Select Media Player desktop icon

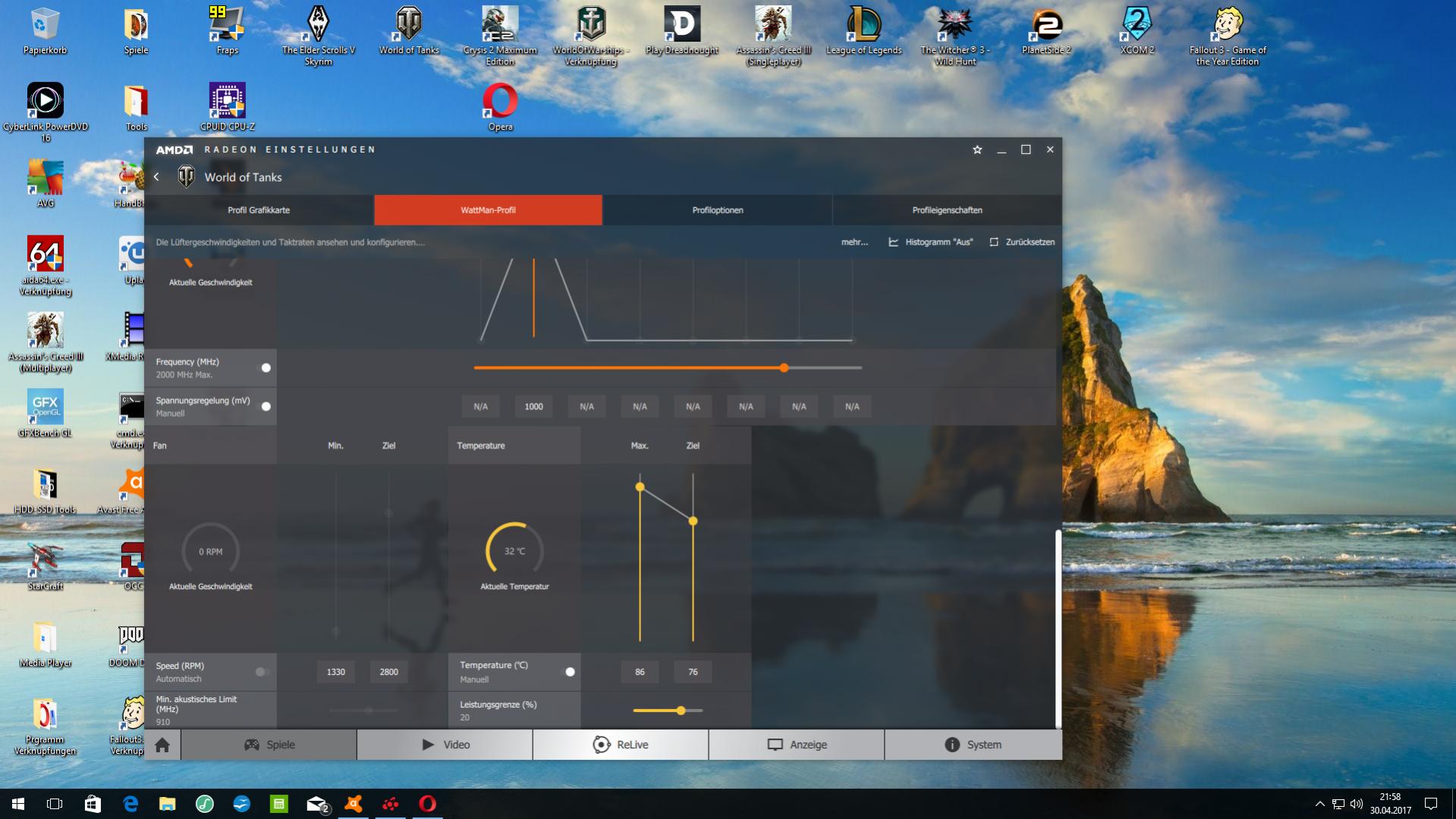click(45, 644)
